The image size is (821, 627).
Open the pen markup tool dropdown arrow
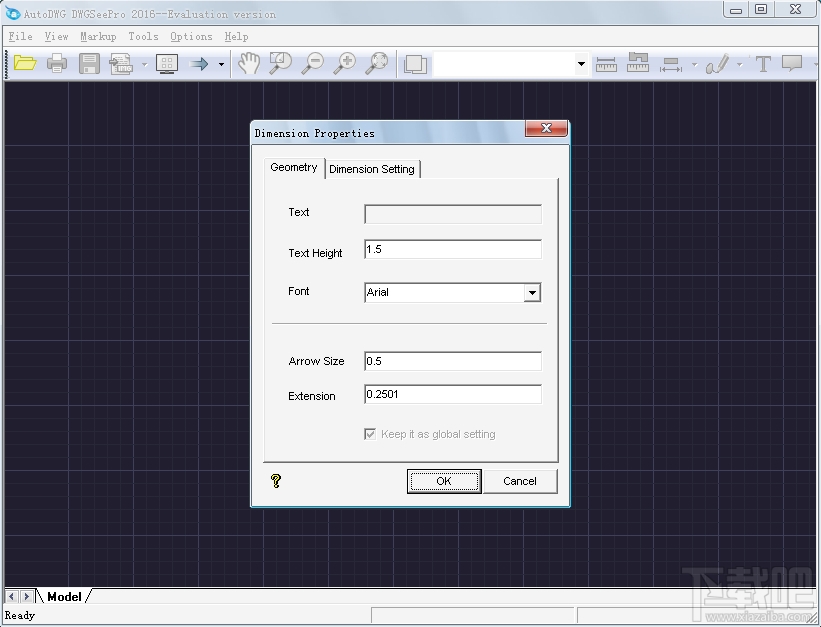[x=739, y=64]
